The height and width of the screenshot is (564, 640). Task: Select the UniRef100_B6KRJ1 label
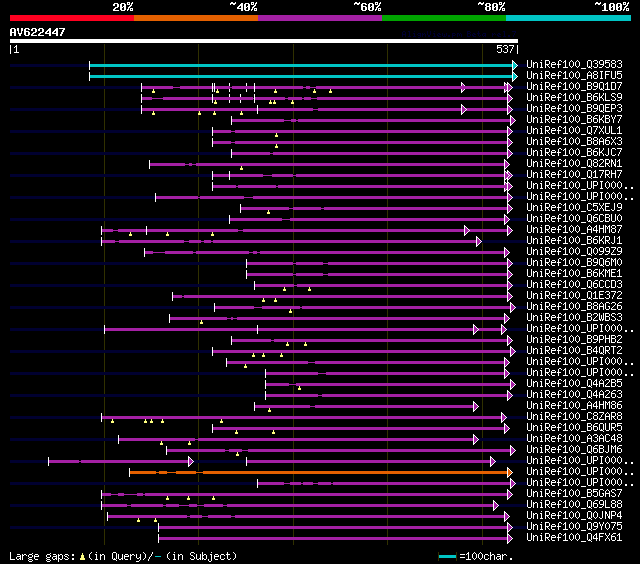(574, 241)
